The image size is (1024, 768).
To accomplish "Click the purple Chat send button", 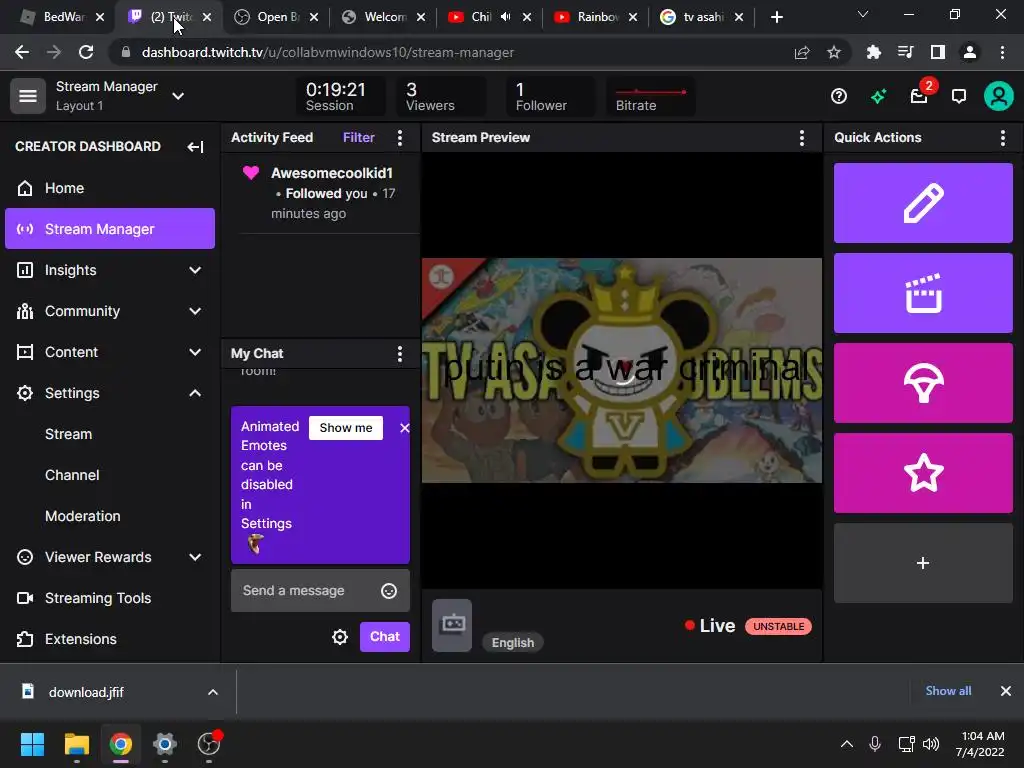I will pos(385,637).
